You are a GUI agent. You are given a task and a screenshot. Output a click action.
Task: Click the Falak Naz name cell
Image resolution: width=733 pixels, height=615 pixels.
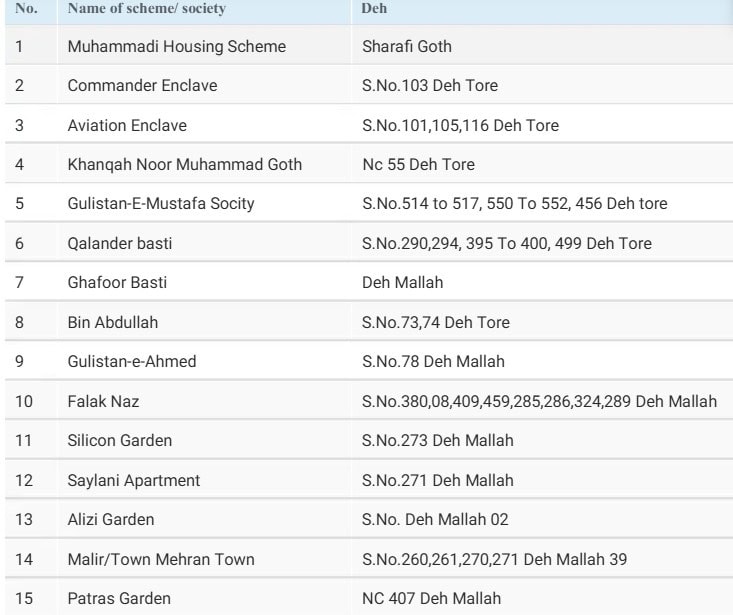click(103, 402)
